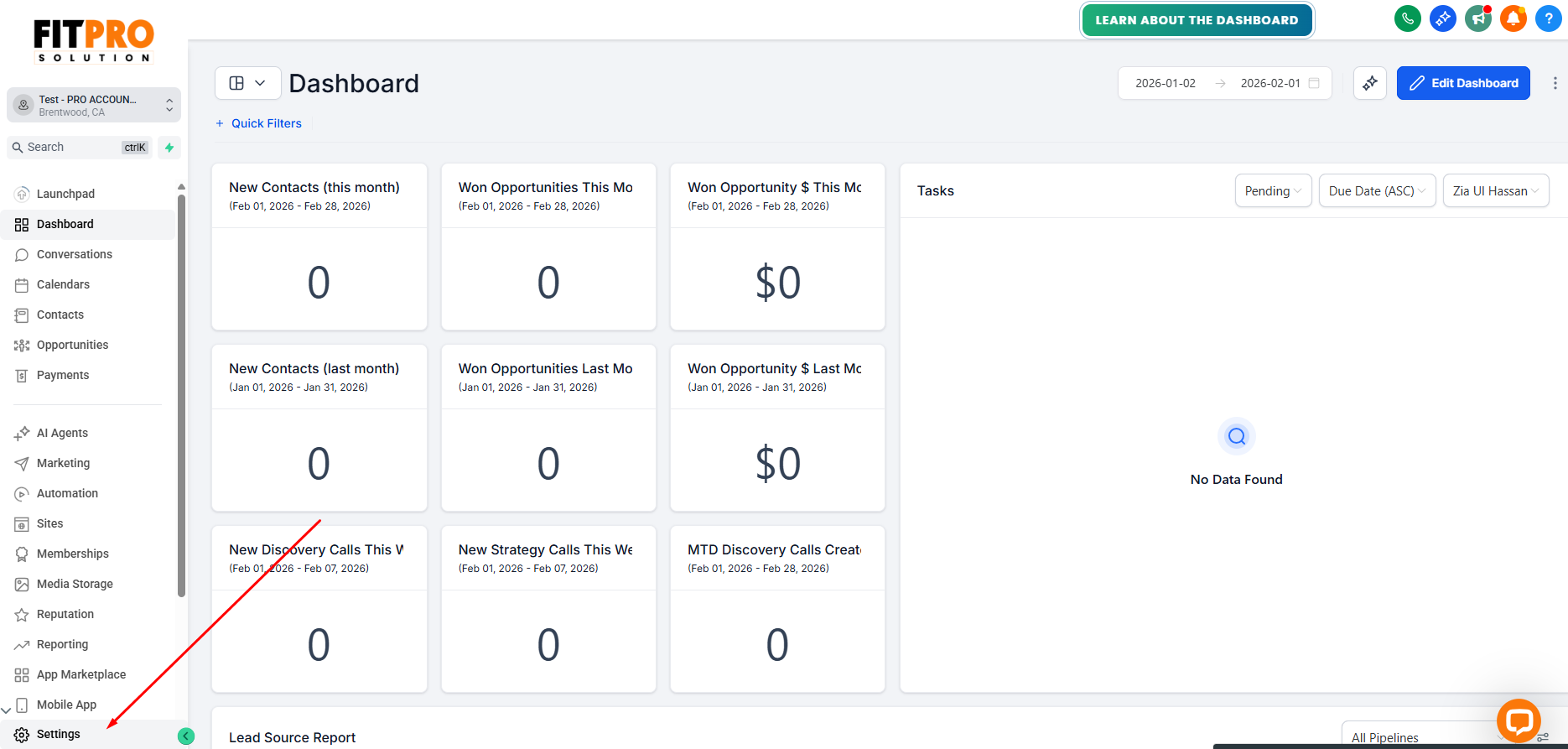1568x749 pixels.
Task: Click the green phone dialer icon
Action: (1407, 18)
